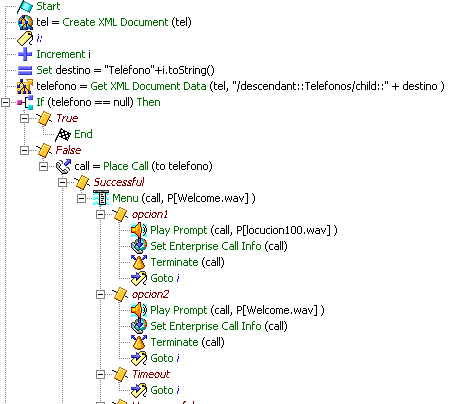Image resolution: width=450 pixels, height=404 pixels.
Task: Select the Create XML Document step icon
Action: [x=25, y=22]
